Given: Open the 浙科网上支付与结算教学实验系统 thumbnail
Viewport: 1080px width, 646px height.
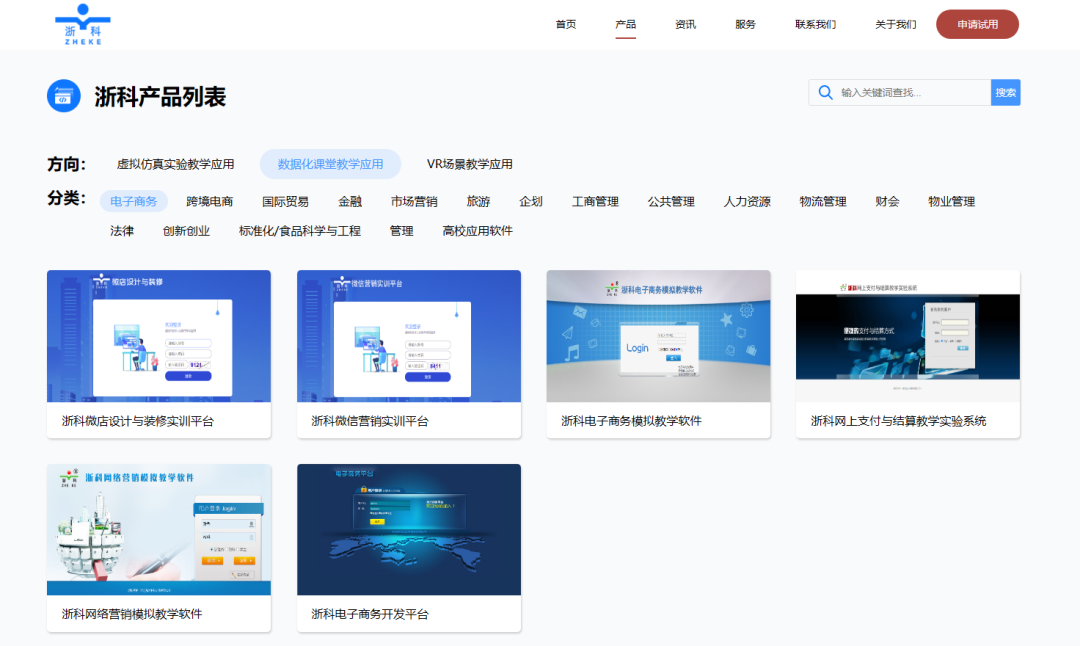Looking at the screenshot, I should pyautogui.click(x=906, y=337).
